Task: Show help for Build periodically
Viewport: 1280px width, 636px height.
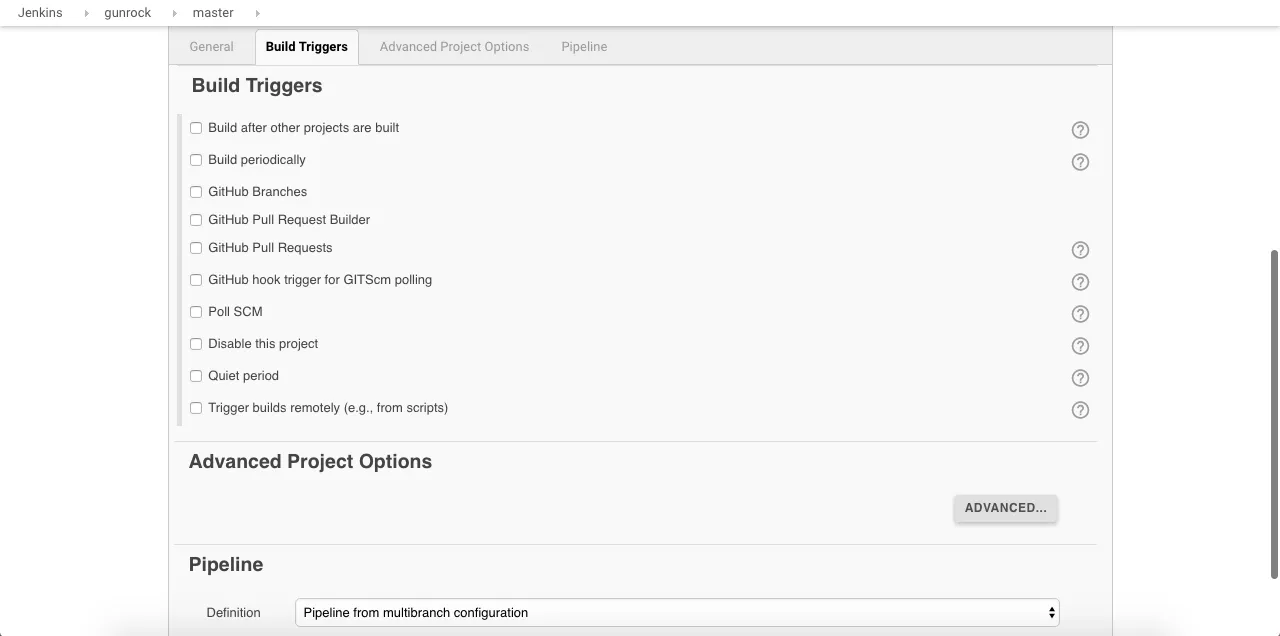Action: [x=1080, y=162]
